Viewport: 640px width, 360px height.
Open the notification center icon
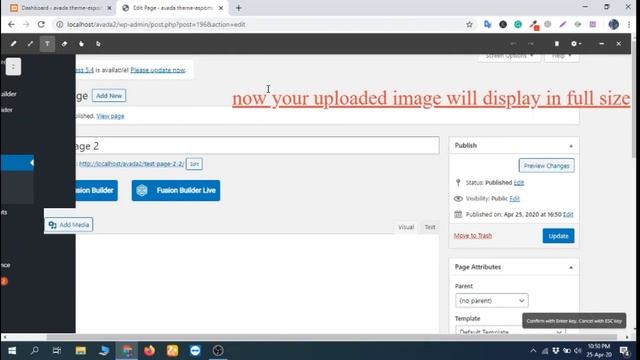click(624, 351)
